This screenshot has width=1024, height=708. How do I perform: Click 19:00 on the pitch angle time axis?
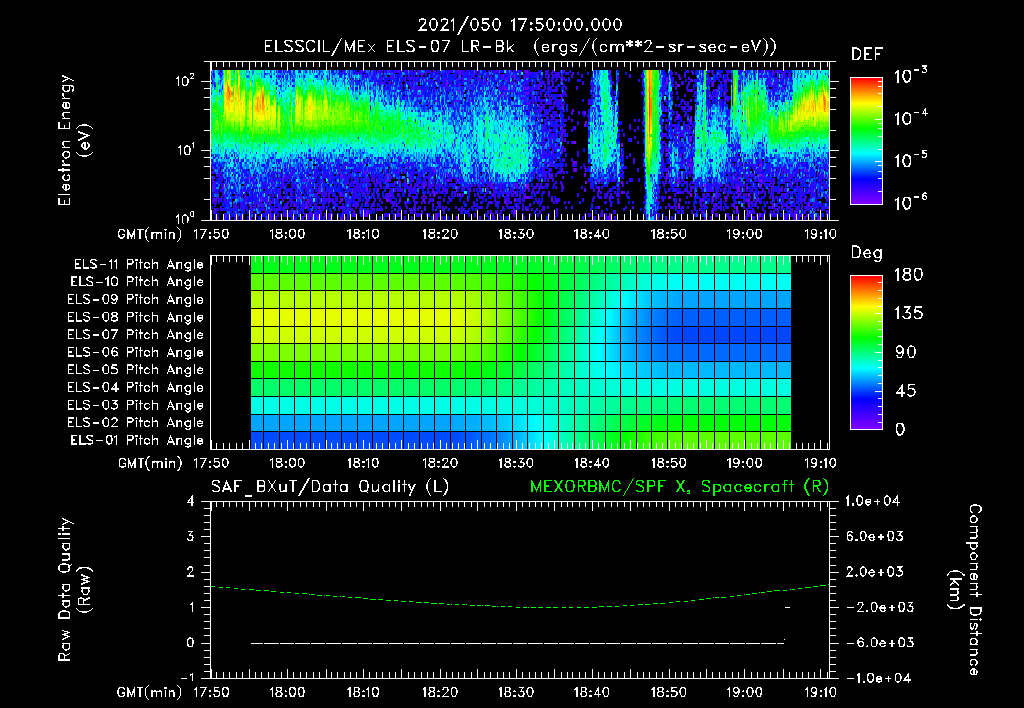[744, 463]
